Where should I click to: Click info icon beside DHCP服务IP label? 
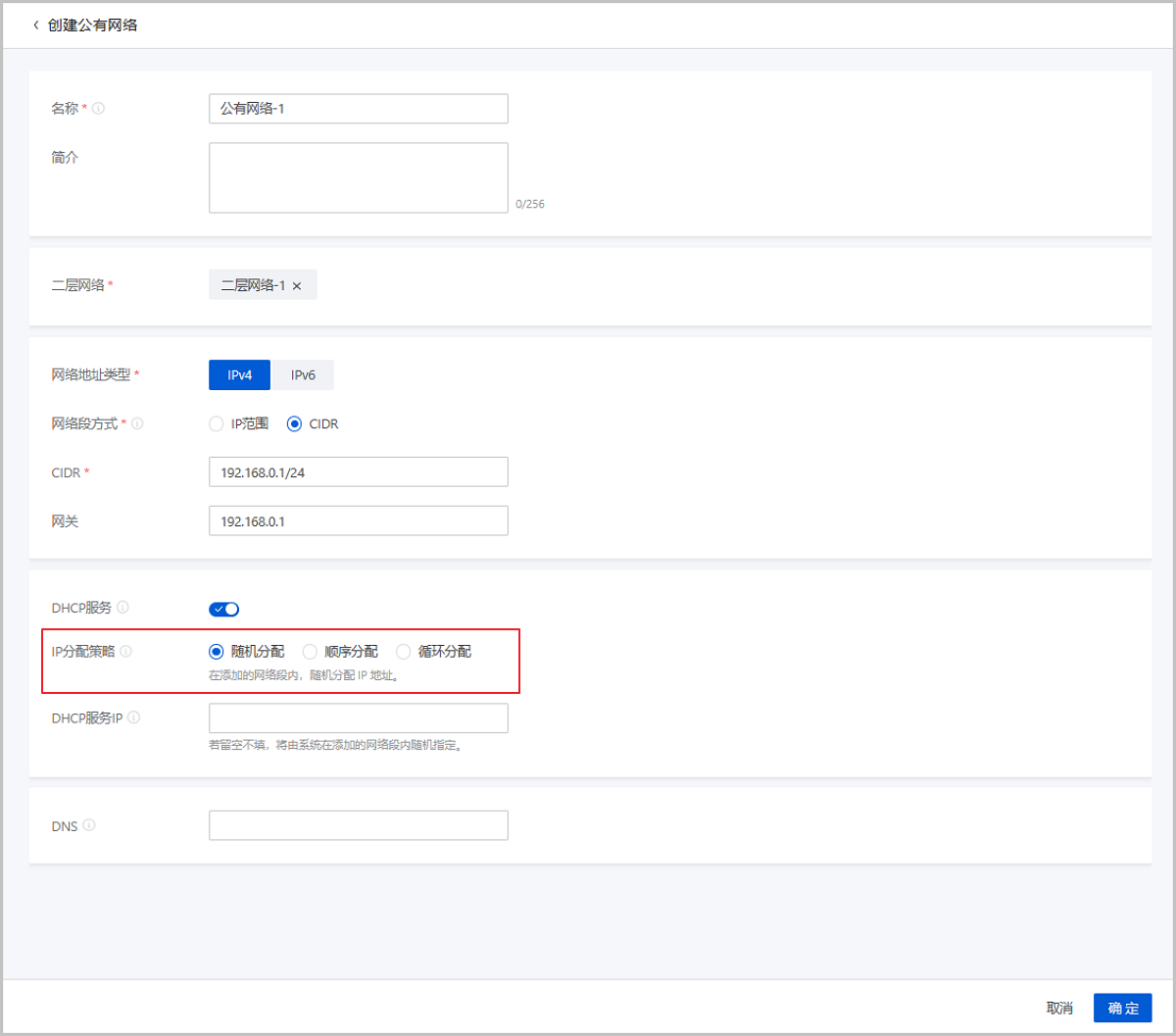click(x=133, y=717)
